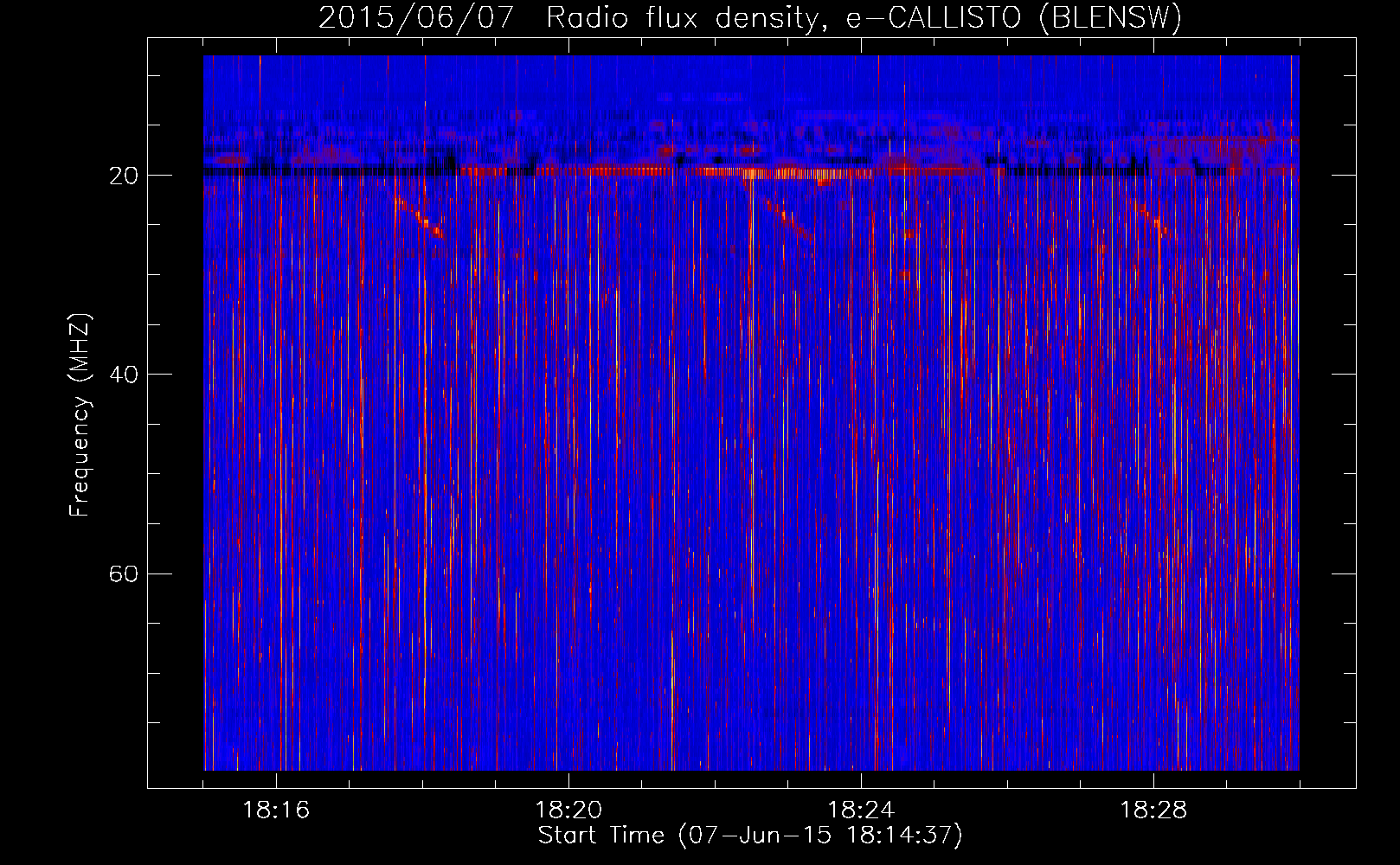This screenshot has width=1400, height=865.
Task: Click the 18:28 time tick label
Action: point(1153,811)
